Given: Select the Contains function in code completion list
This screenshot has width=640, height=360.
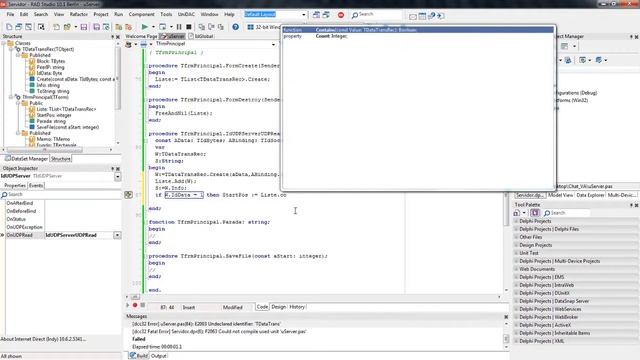Looking at the screenshot, I should [x=418, y=30].
